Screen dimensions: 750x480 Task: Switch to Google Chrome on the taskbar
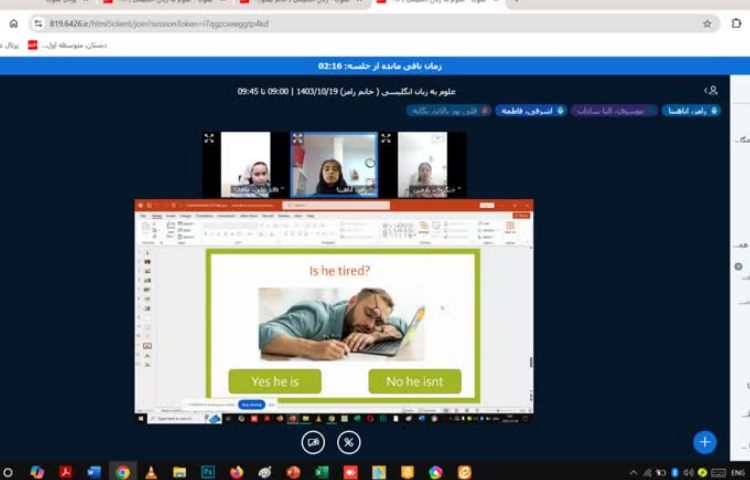coord(122,472)
